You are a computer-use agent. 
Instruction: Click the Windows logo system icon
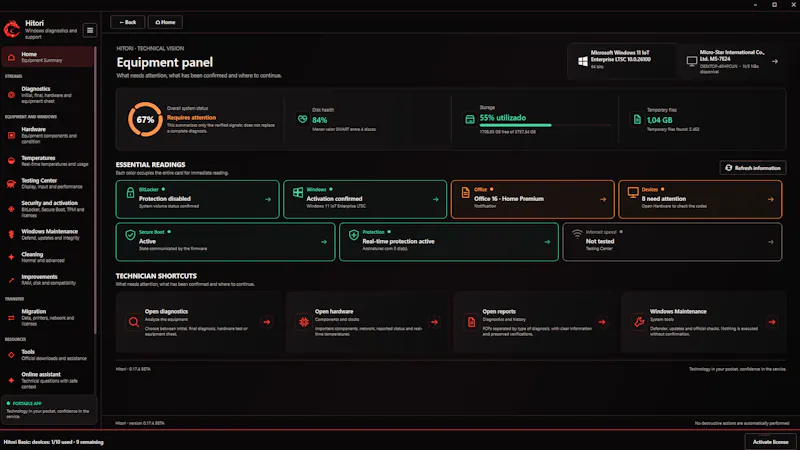583,61
